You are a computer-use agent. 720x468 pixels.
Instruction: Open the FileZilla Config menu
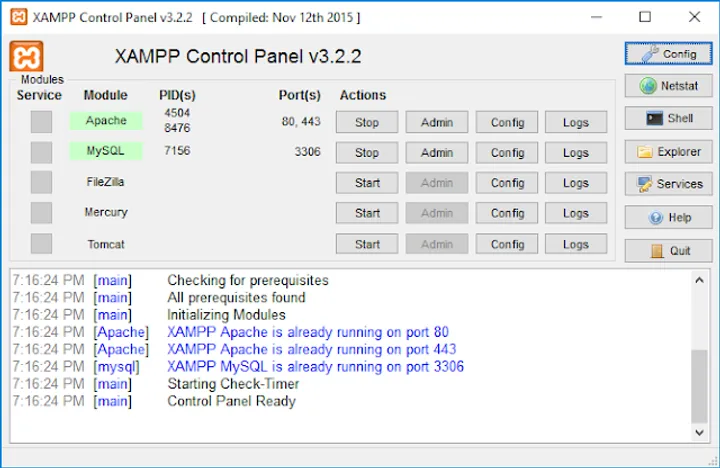(507, 183)
